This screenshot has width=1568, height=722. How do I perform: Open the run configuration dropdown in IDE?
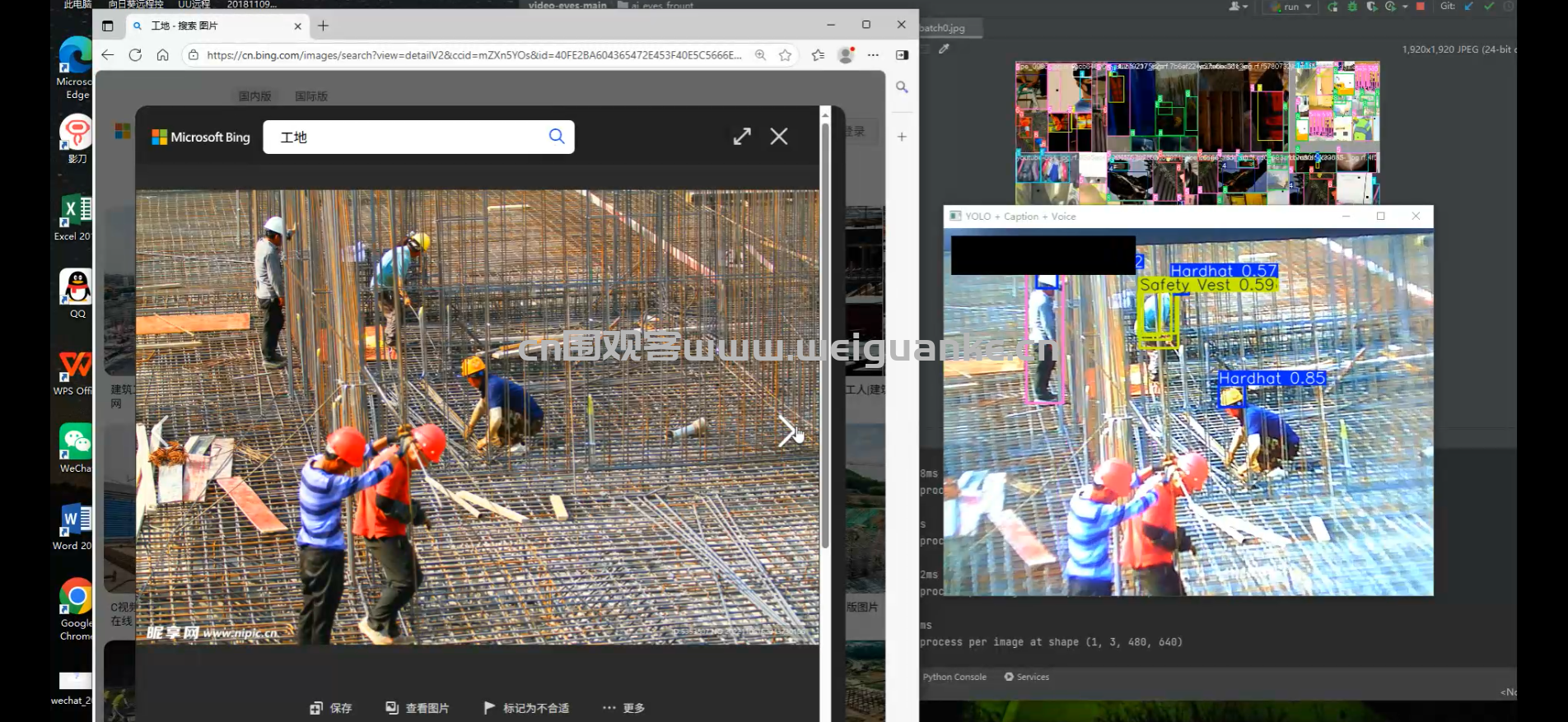click(x=1290, y=7)
